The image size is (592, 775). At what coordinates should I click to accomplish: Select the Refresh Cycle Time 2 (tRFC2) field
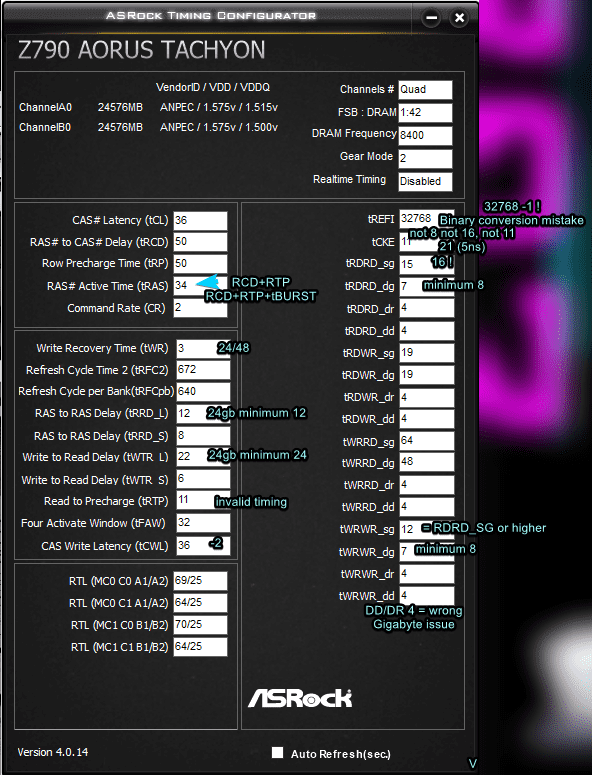point(203,370)
